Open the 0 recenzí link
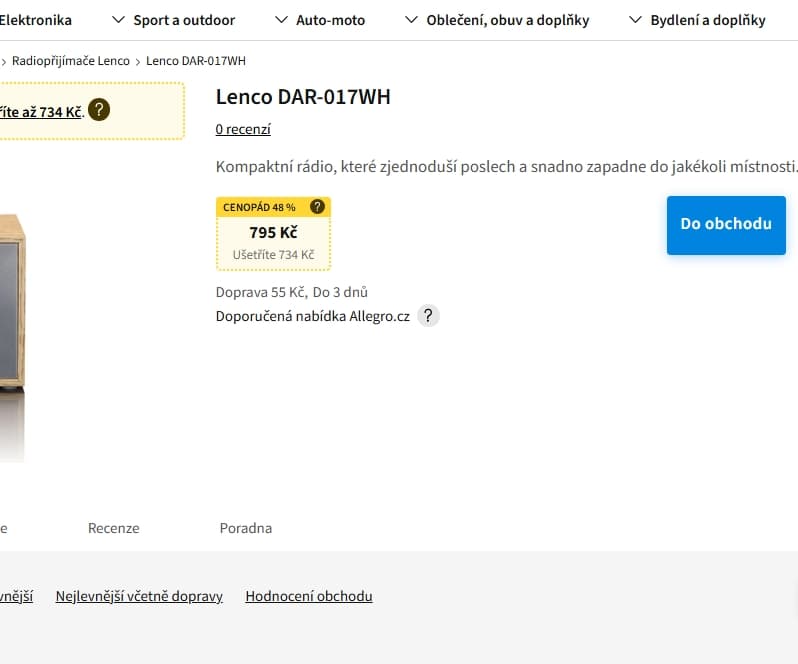This screenshot has height=664, width=798. pos(243,129)
